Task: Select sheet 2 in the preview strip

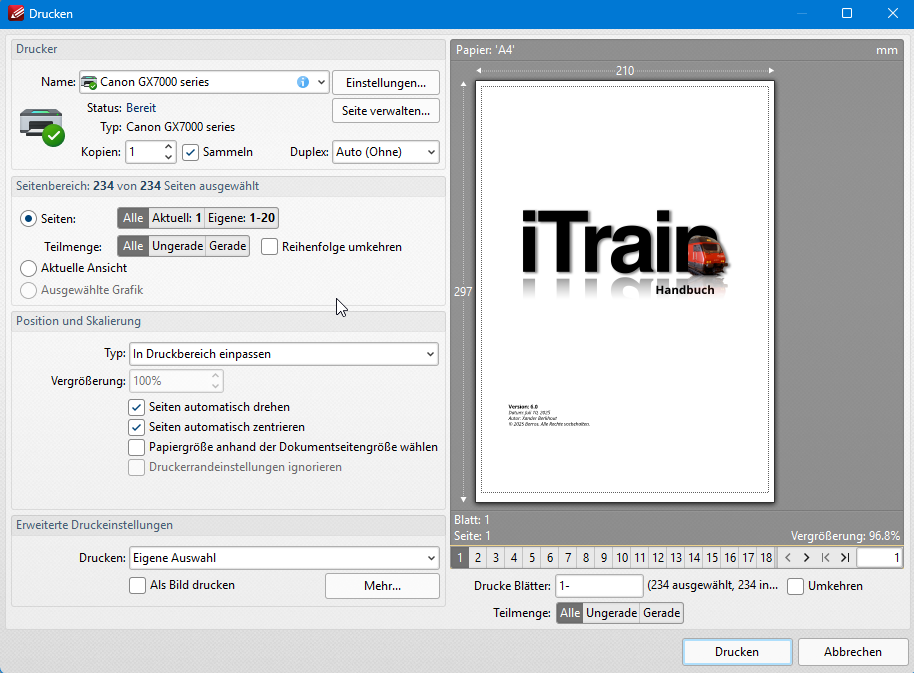Action: 477,558
